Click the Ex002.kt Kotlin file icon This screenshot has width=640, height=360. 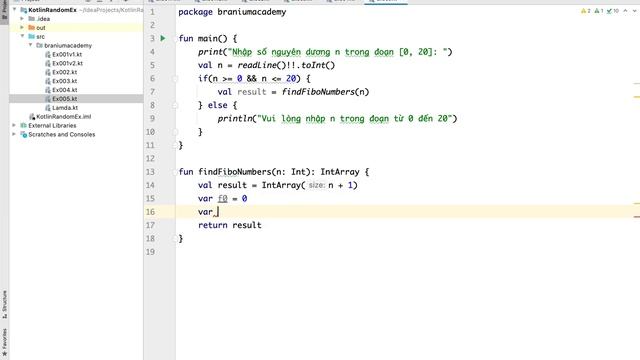[48, 72]
